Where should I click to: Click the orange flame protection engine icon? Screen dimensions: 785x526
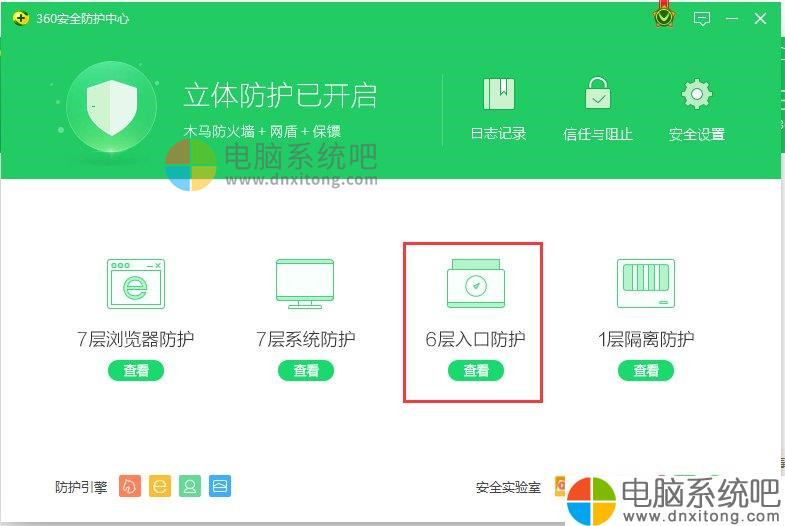(130, 486)
